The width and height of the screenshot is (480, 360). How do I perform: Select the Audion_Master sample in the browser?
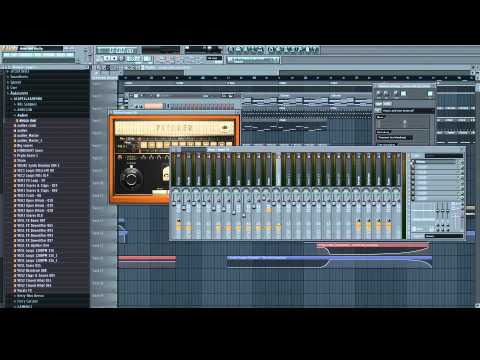[x=28, y=135]
